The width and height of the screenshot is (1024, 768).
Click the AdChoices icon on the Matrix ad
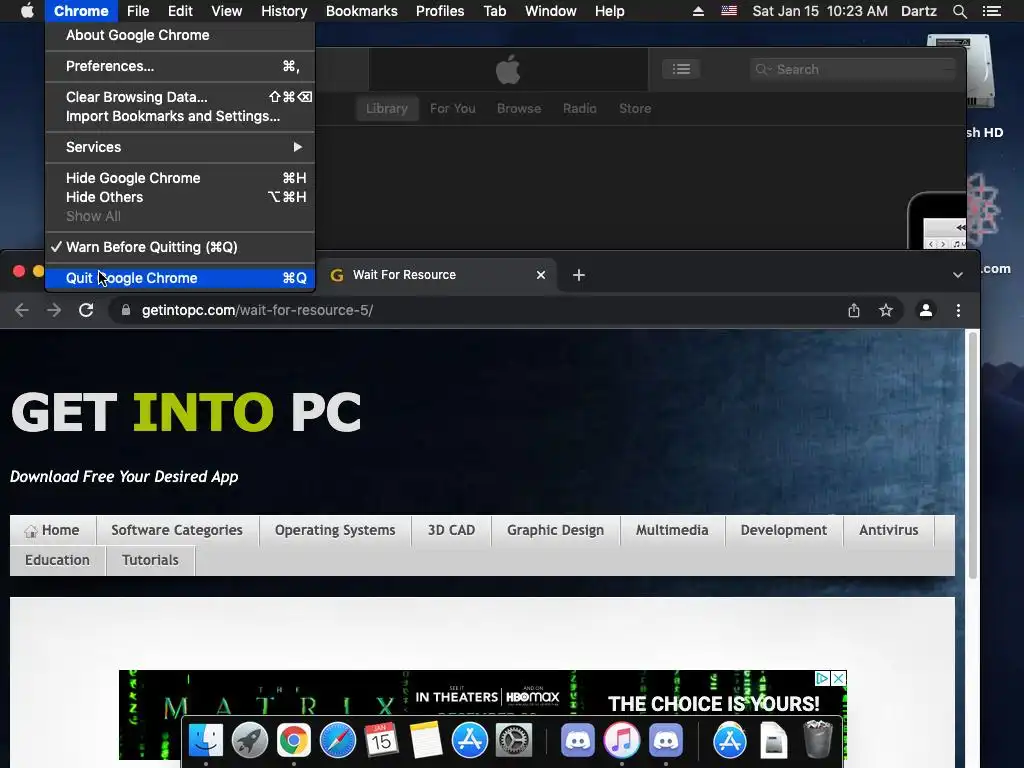pyautogui.click(x=822, y=679)
